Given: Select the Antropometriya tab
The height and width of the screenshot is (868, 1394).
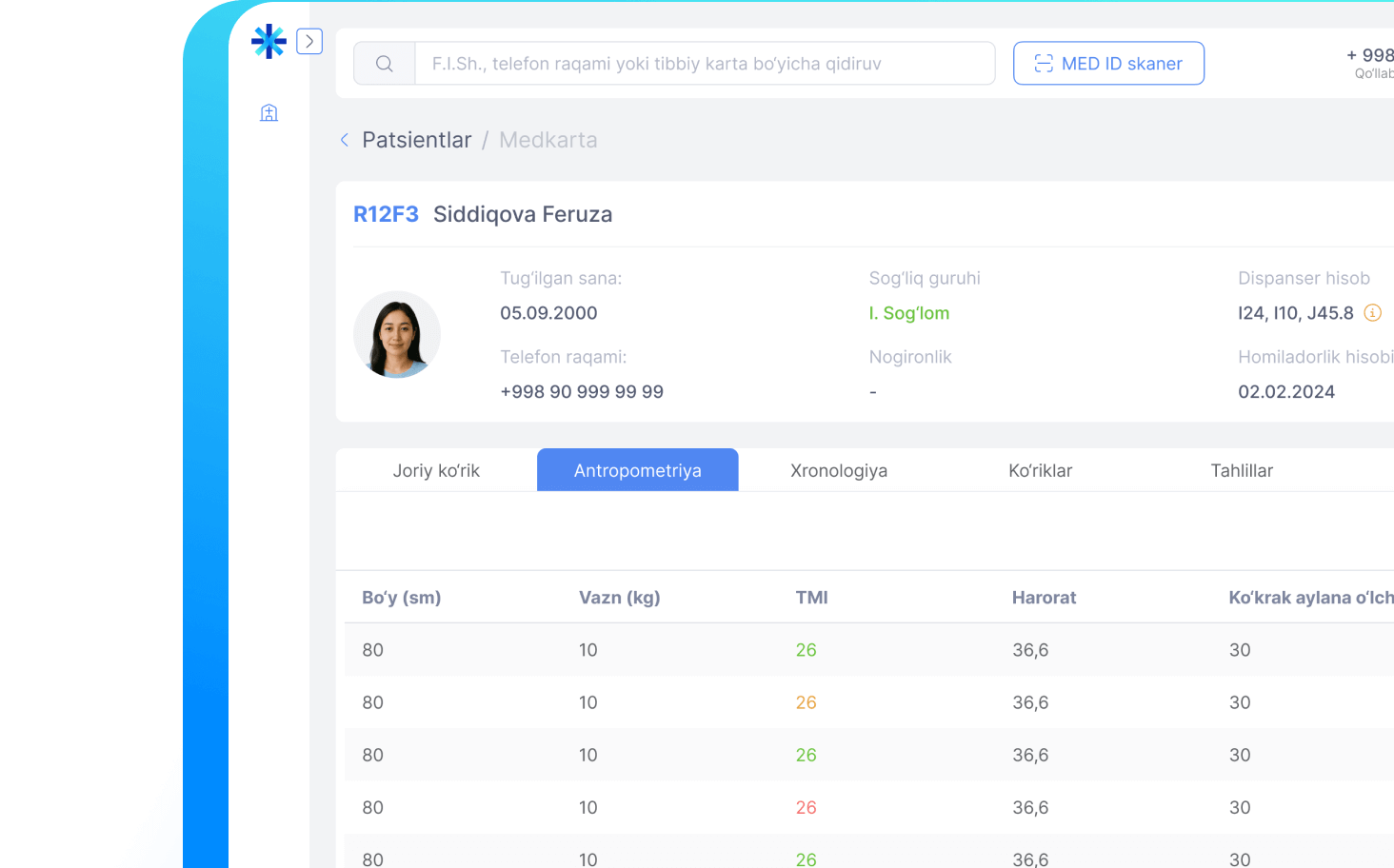Looking at the screenshot, I should tap(637, 470).
